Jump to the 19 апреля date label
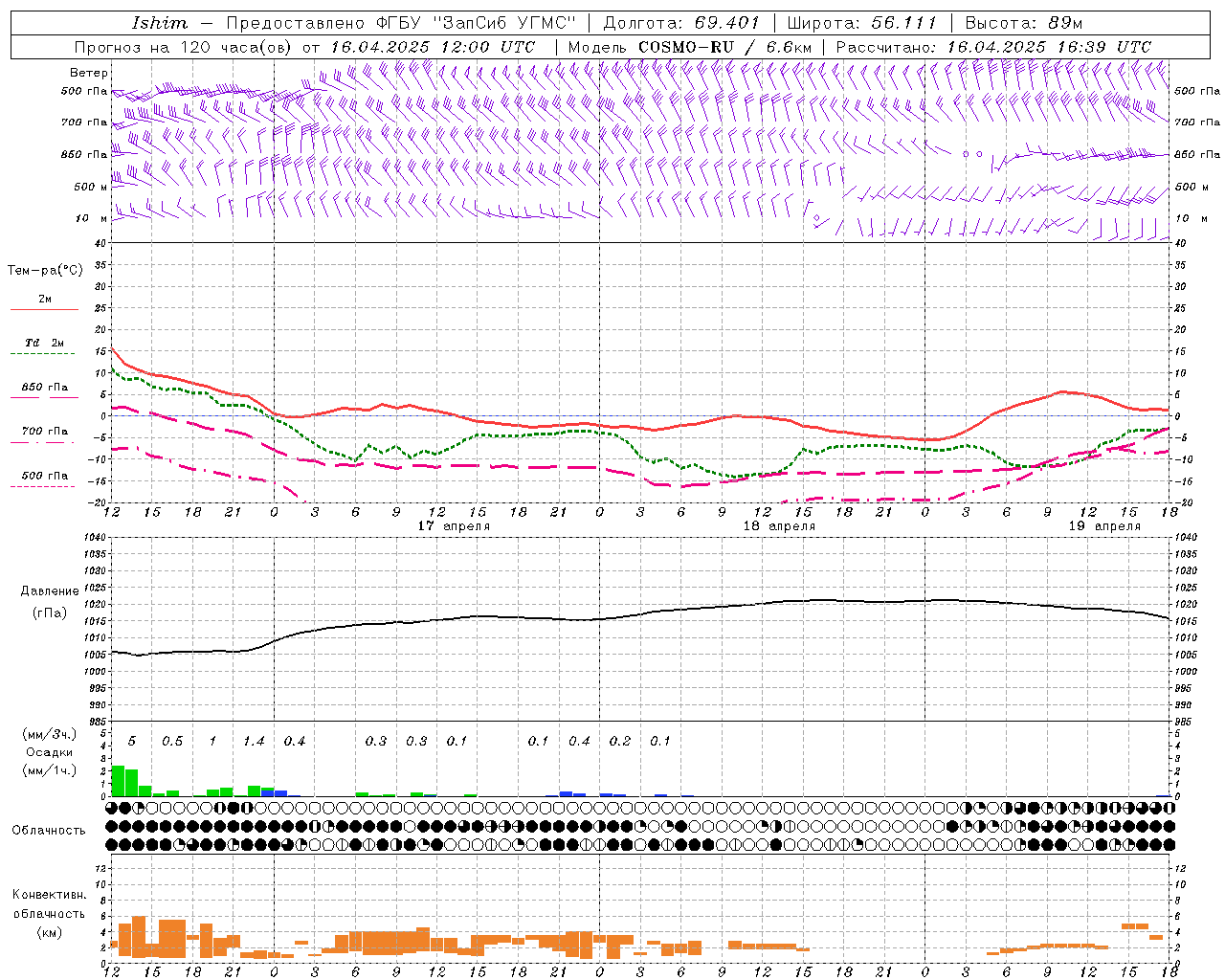This screenshot has height=980, width=1225. [x=1103, y=526]
